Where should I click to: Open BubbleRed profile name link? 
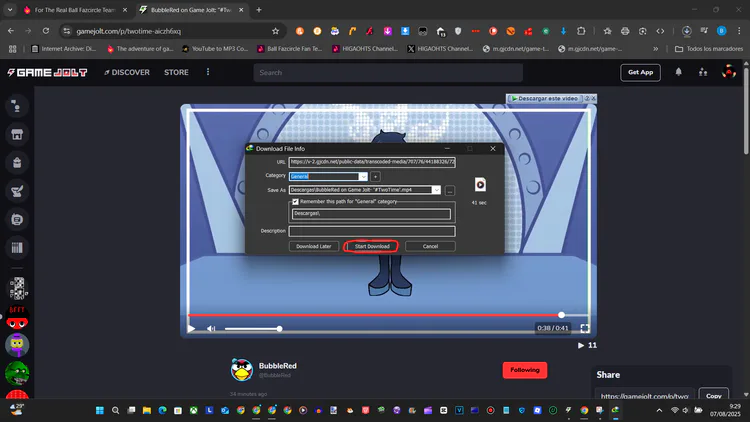tap(277, 366)
